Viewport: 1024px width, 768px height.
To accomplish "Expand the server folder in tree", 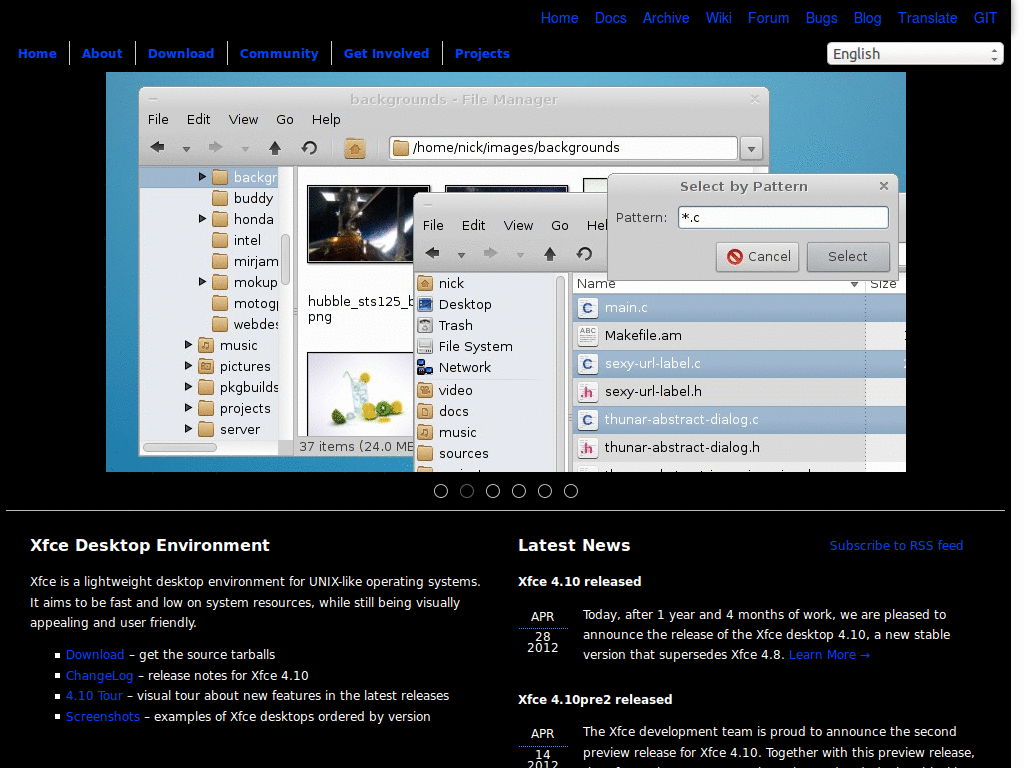I will coord(189,428).
